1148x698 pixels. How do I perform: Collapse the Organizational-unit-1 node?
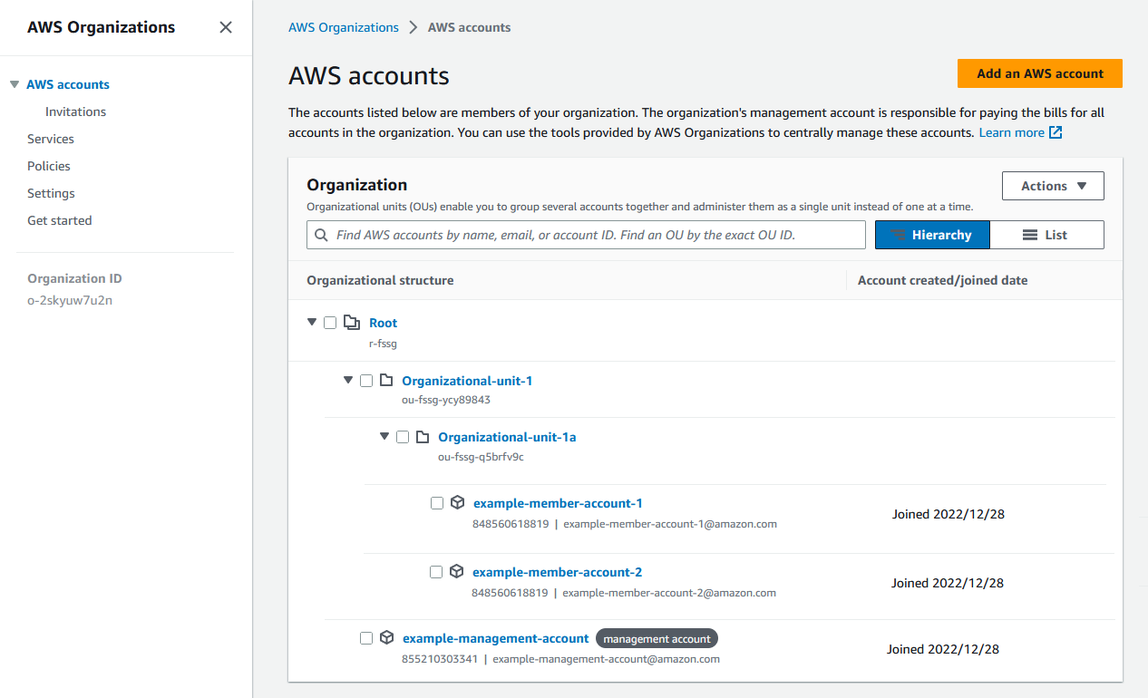347,380
